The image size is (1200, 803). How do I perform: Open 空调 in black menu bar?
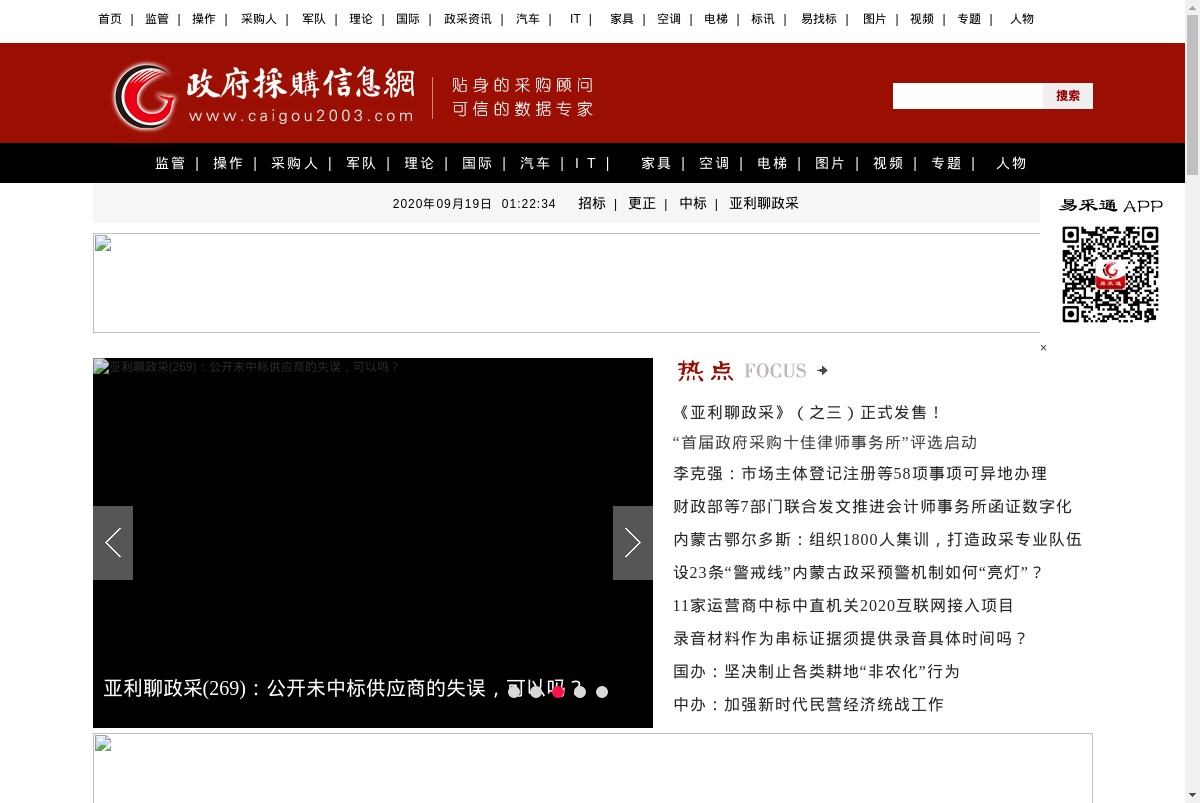[715, 163]
